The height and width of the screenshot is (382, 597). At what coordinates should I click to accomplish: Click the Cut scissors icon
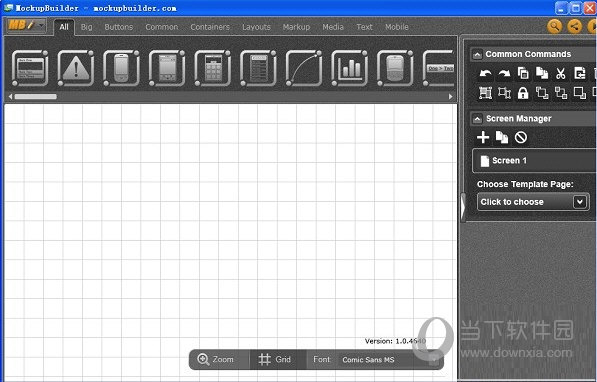tap(560, 73)
